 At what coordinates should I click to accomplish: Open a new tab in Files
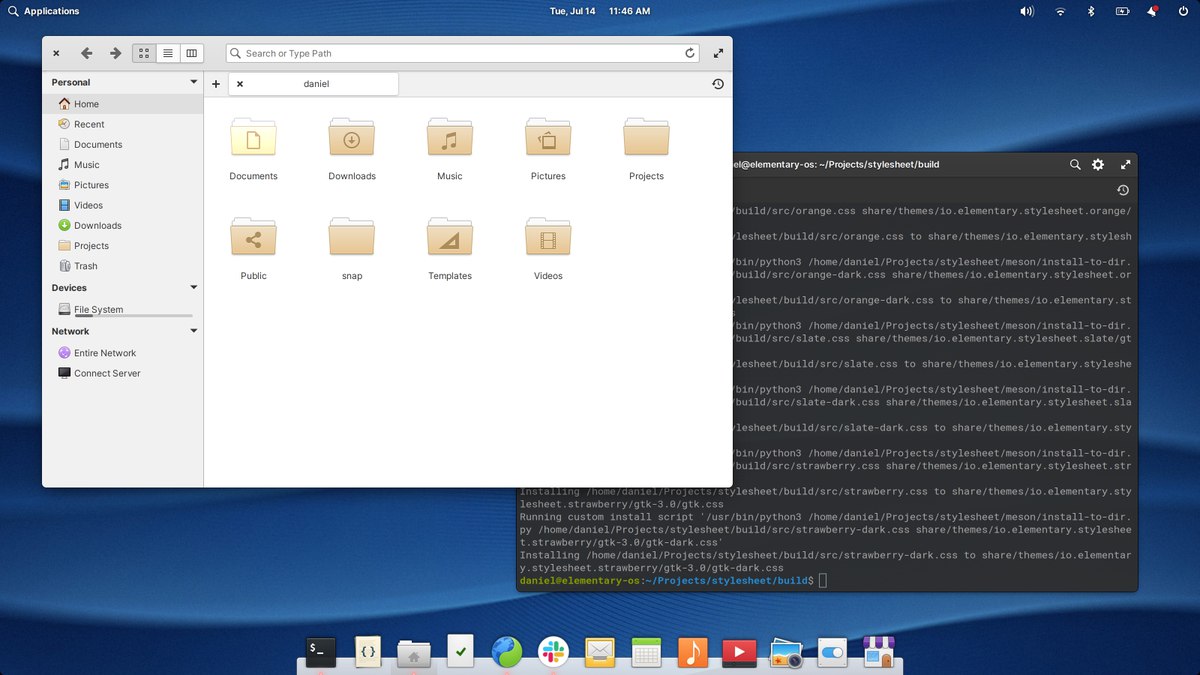click(x=216, y=84)
